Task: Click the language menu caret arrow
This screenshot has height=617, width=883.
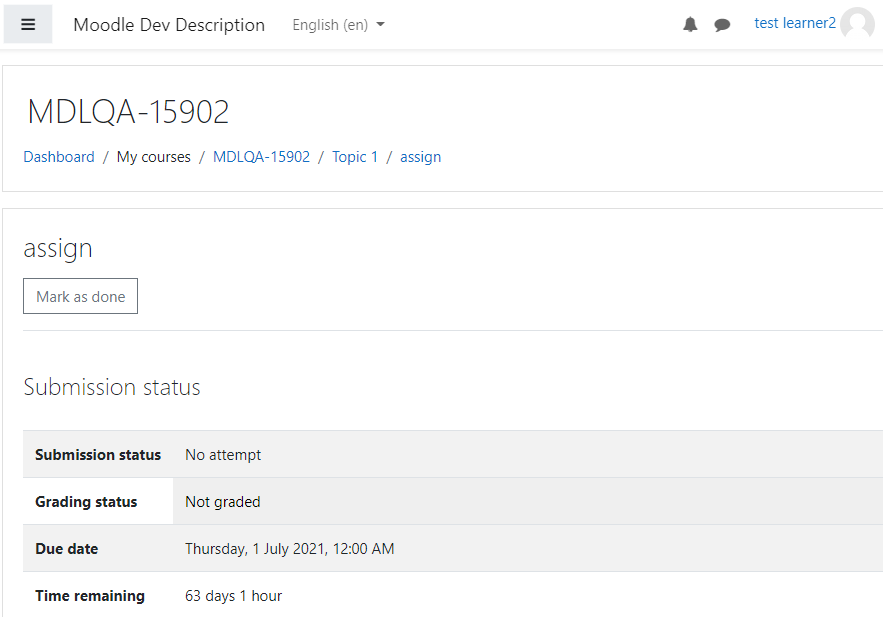Action: (x=380, y=24)
